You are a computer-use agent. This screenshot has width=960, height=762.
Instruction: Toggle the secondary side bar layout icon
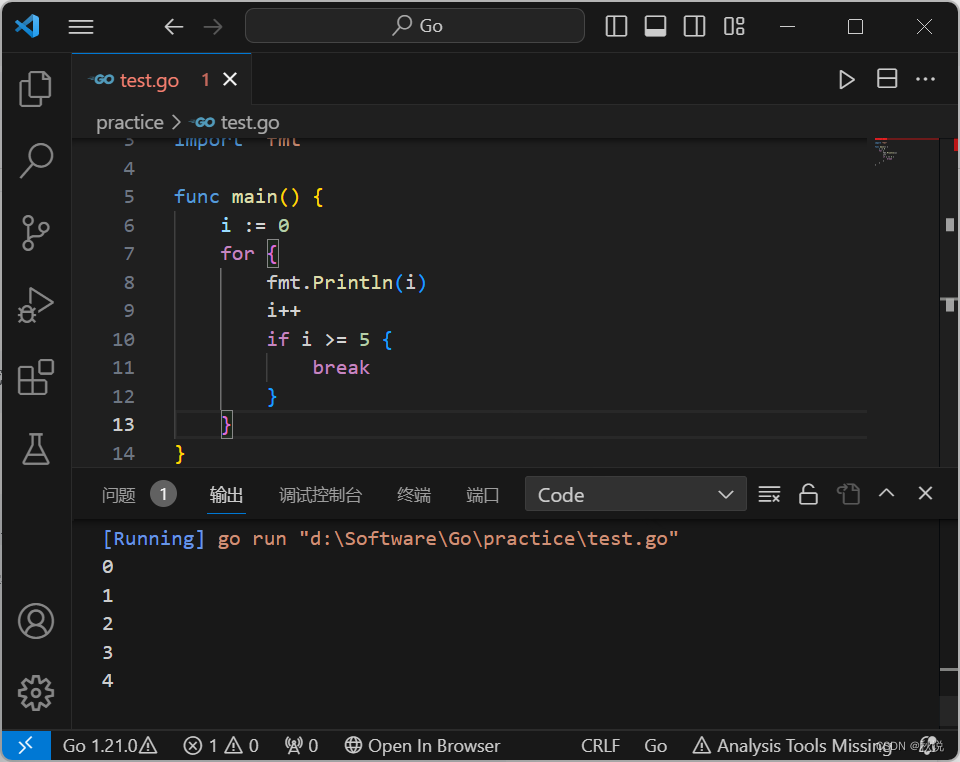pyautogui.click(x=694, y=26)
